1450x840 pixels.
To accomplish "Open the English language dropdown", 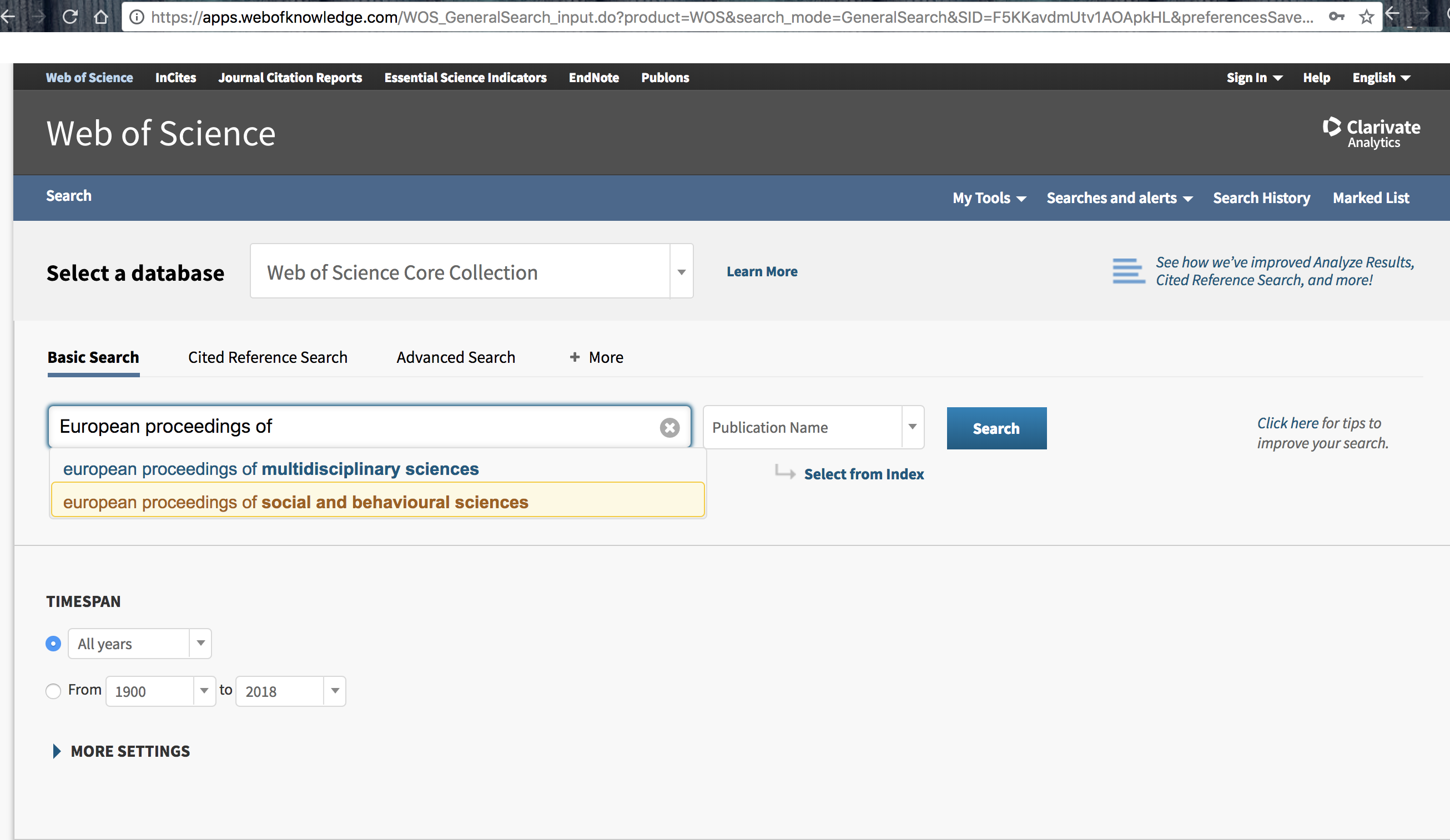I will point(1381,78).
